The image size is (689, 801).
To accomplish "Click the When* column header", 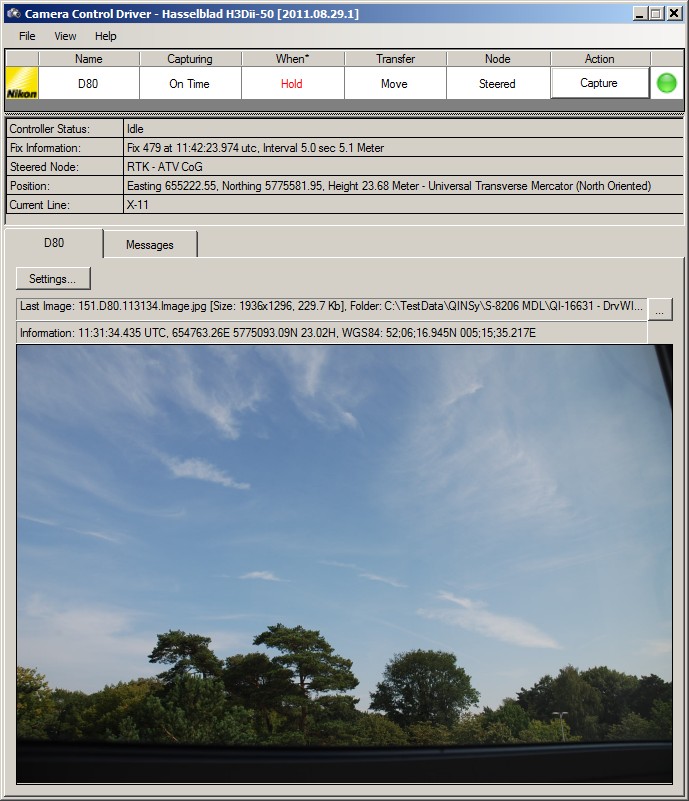I will (x=292, y=59).
